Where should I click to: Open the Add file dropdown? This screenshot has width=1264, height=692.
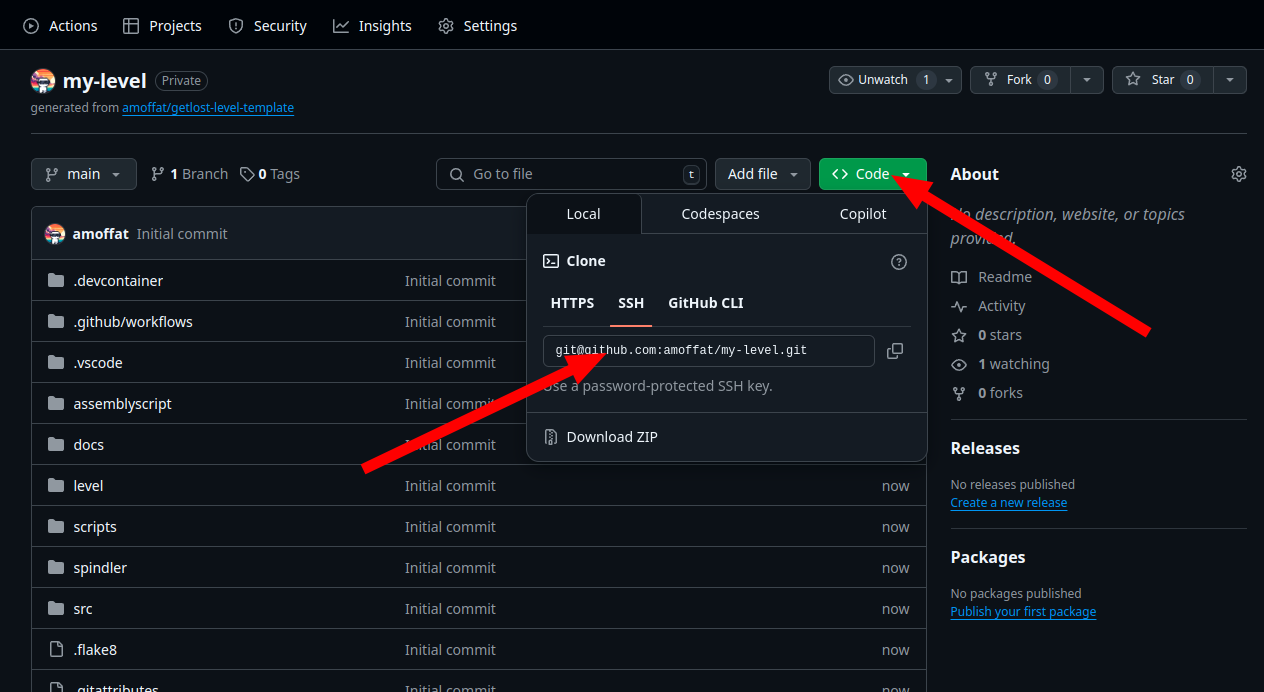(763, 174)
